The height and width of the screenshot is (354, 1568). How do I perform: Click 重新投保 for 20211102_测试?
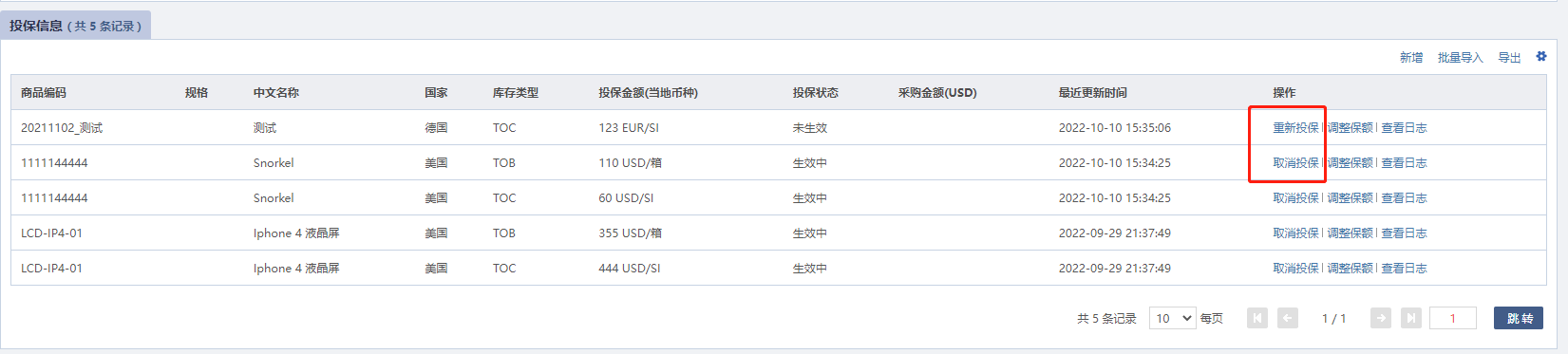point(1295,127)
